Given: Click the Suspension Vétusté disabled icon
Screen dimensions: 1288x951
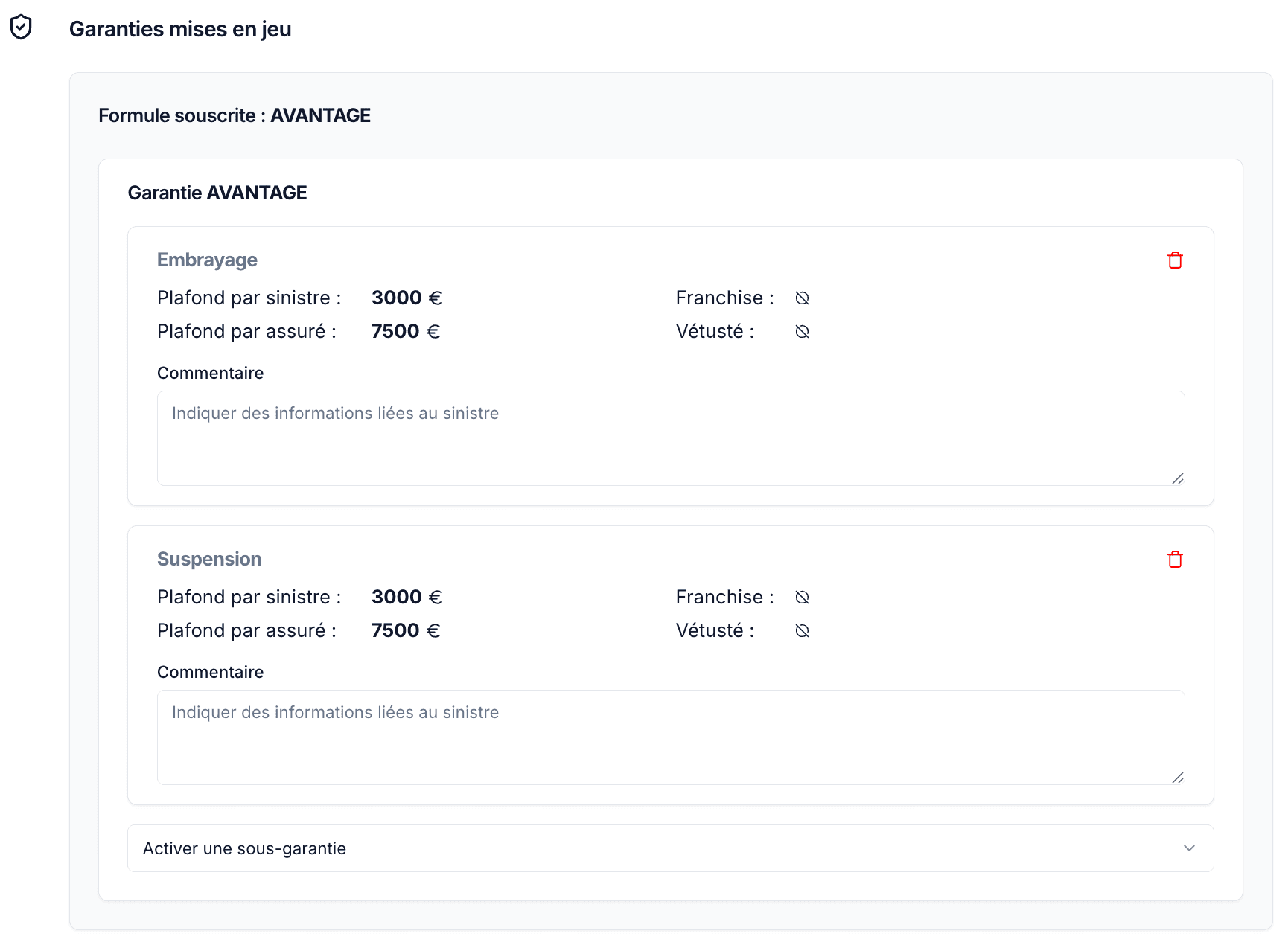Looking at the screenshot, I should click(802, 631).
